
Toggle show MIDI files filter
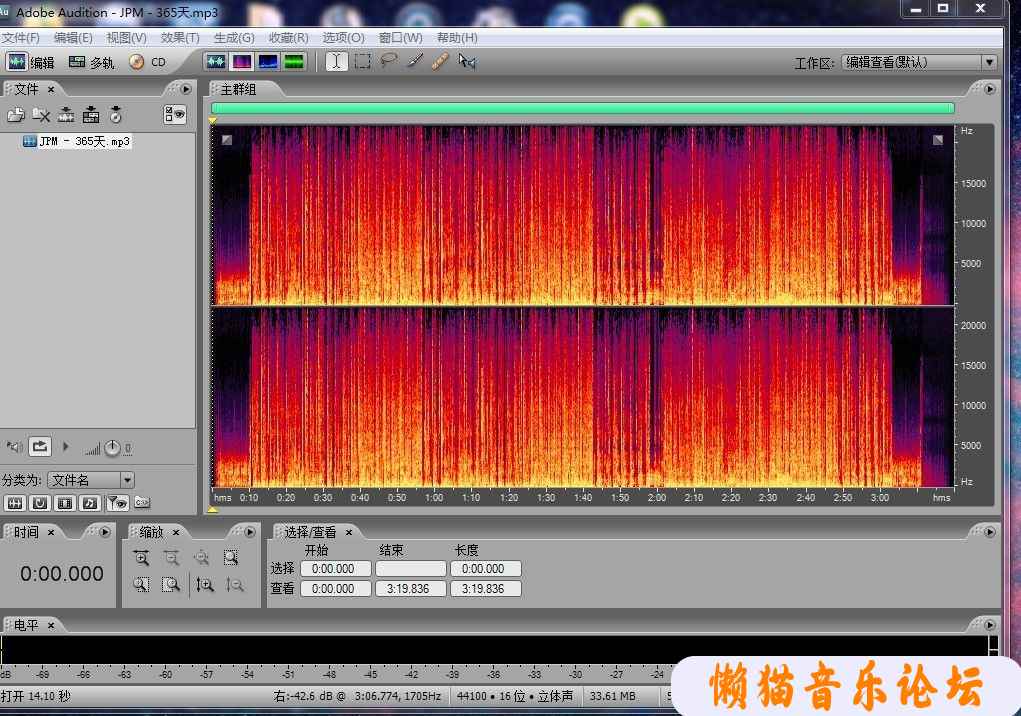click(90, 503)
